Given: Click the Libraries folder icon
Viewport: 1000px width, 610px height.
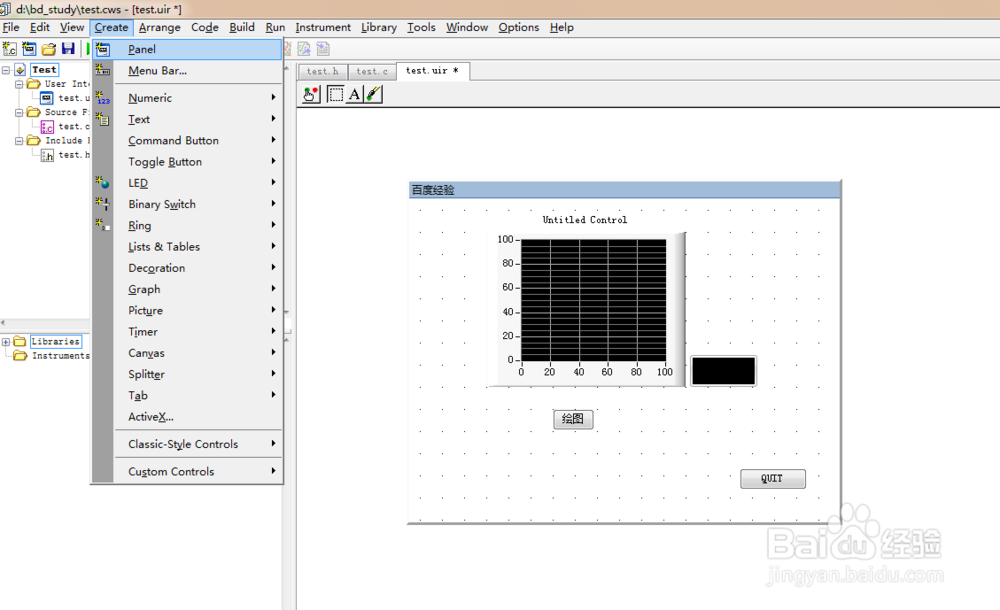Looking at the screenshot, I should (20, 341).
